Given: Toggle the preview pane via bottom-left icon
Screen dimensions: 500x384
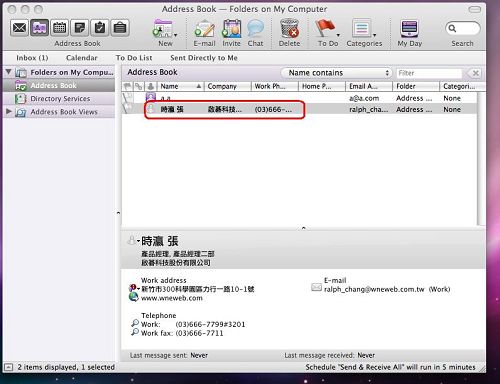Looking at the screenshot, I should click(x=9, y=367).
